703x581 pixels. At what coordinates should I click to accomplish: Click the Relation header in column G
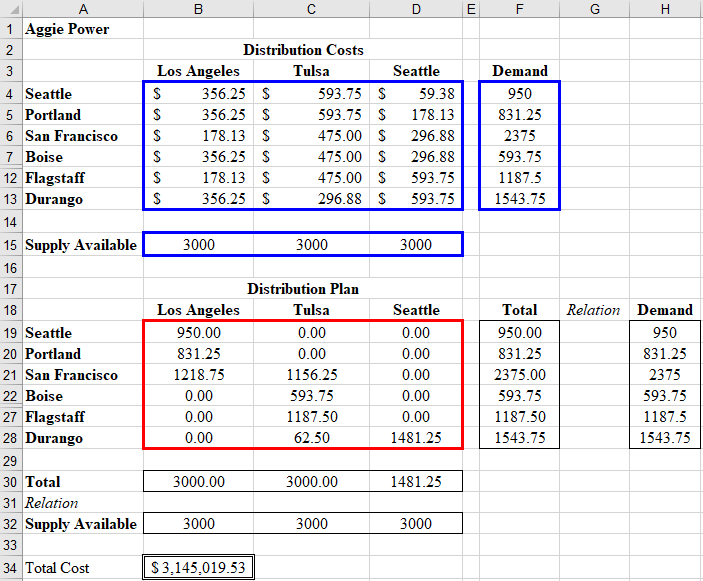[594, 310]
